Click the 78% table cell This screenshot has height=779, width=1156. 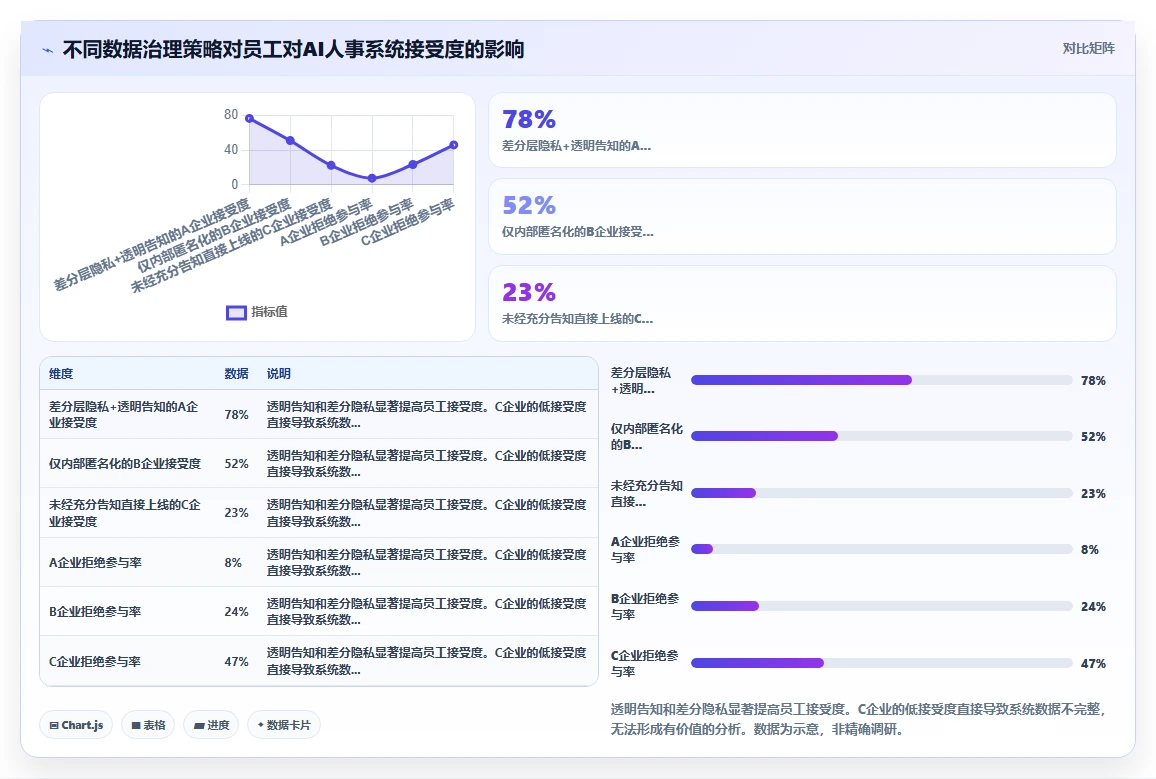236,415
